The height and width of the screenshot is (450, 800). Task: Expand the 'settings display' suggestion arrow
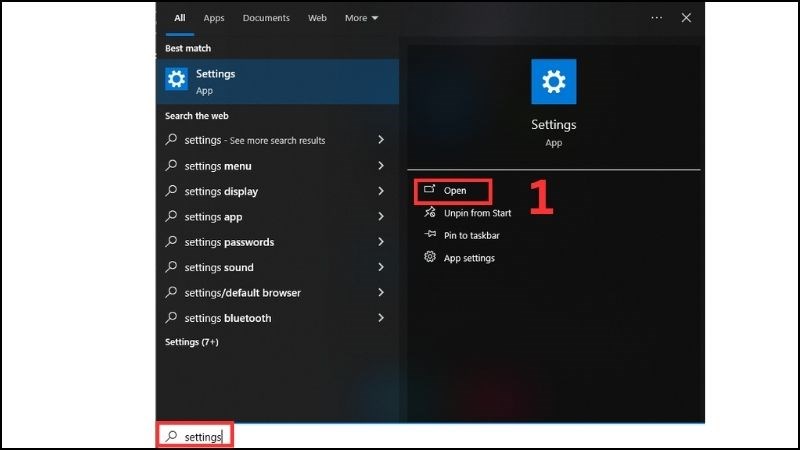(x=381, y=191)
